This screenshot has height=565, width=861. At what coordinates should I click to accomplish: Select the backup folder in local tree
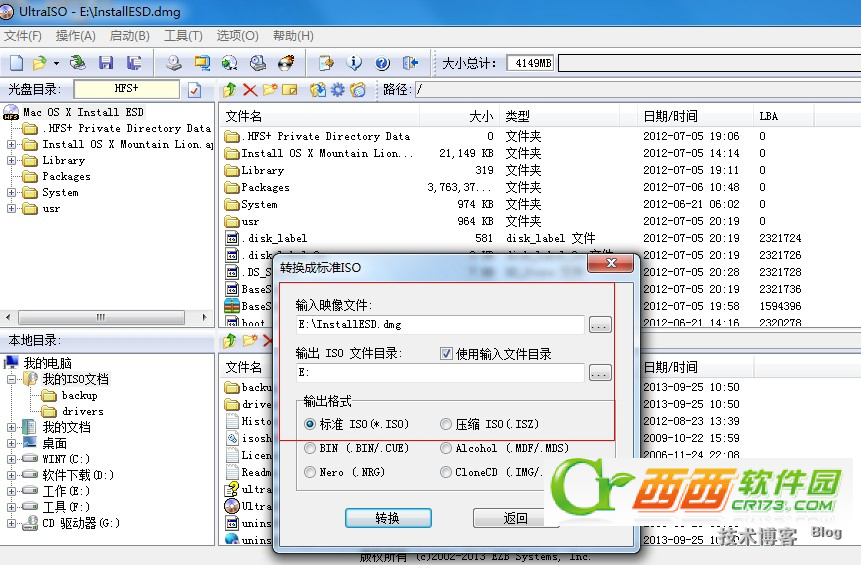coord(80,395)
